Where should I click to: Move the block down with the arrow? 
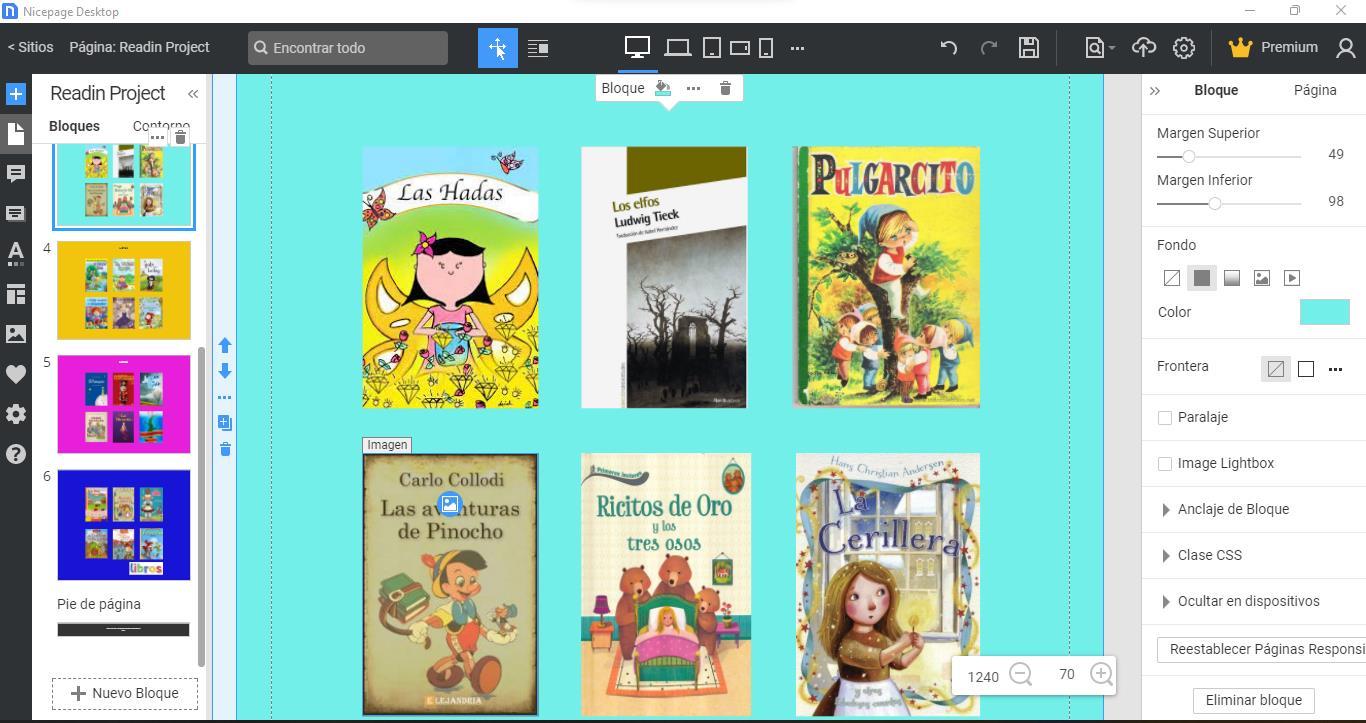tap(225, 371)
